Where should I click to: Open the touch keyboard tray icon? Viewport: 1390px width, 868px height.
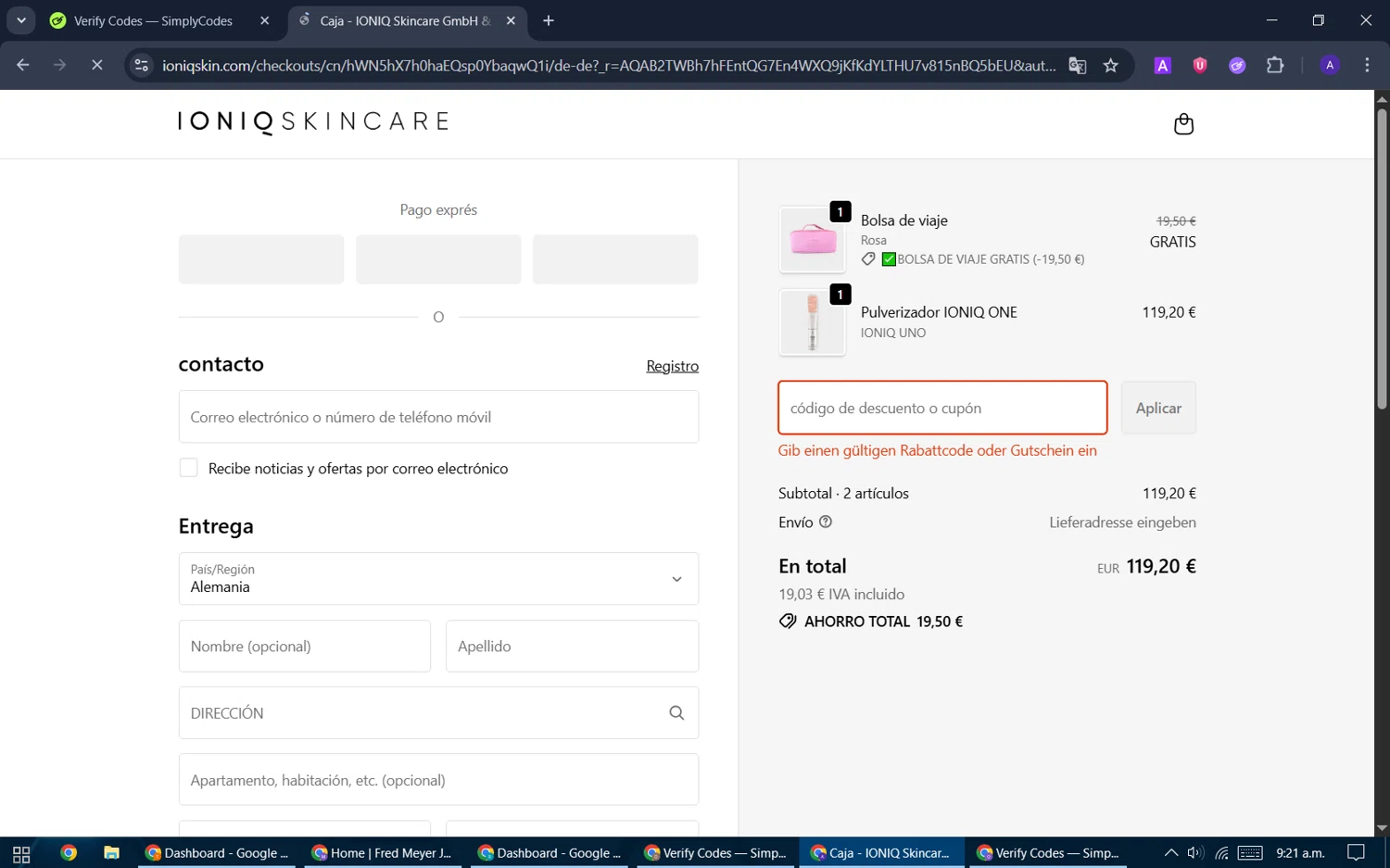(1250, 853)
